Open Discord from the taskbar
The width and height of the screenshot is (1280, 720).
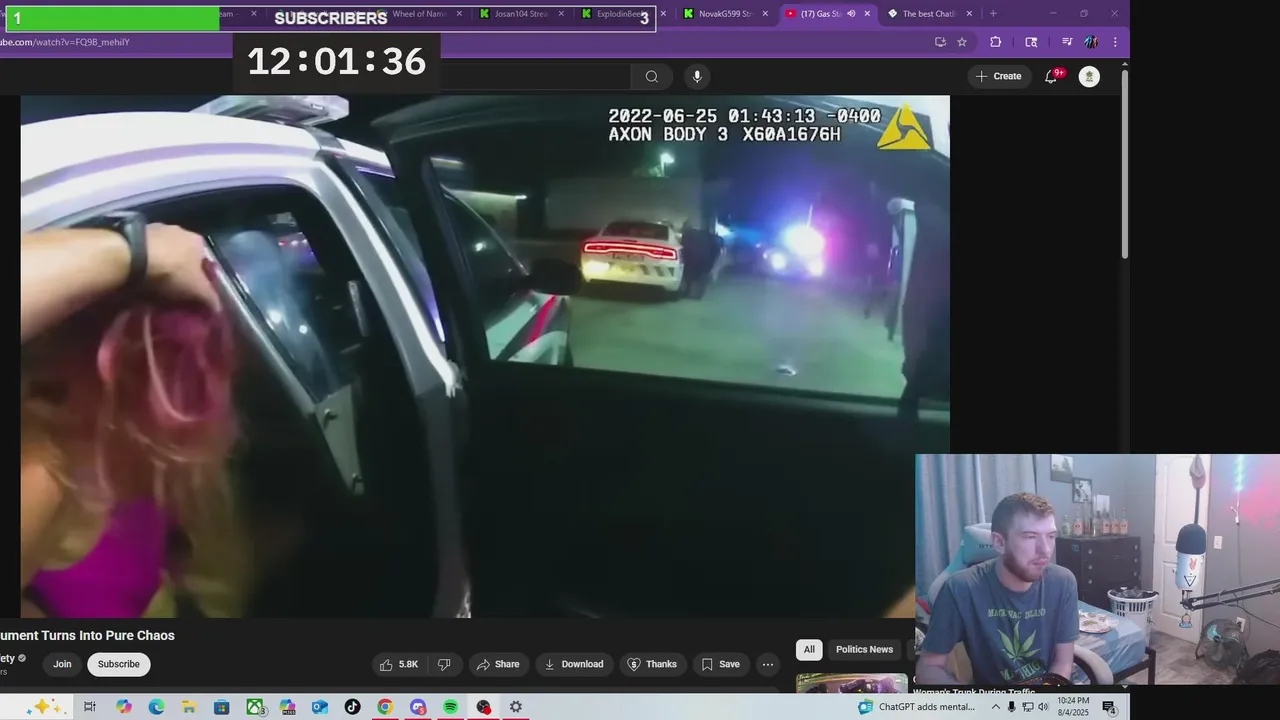coord(418,707)
